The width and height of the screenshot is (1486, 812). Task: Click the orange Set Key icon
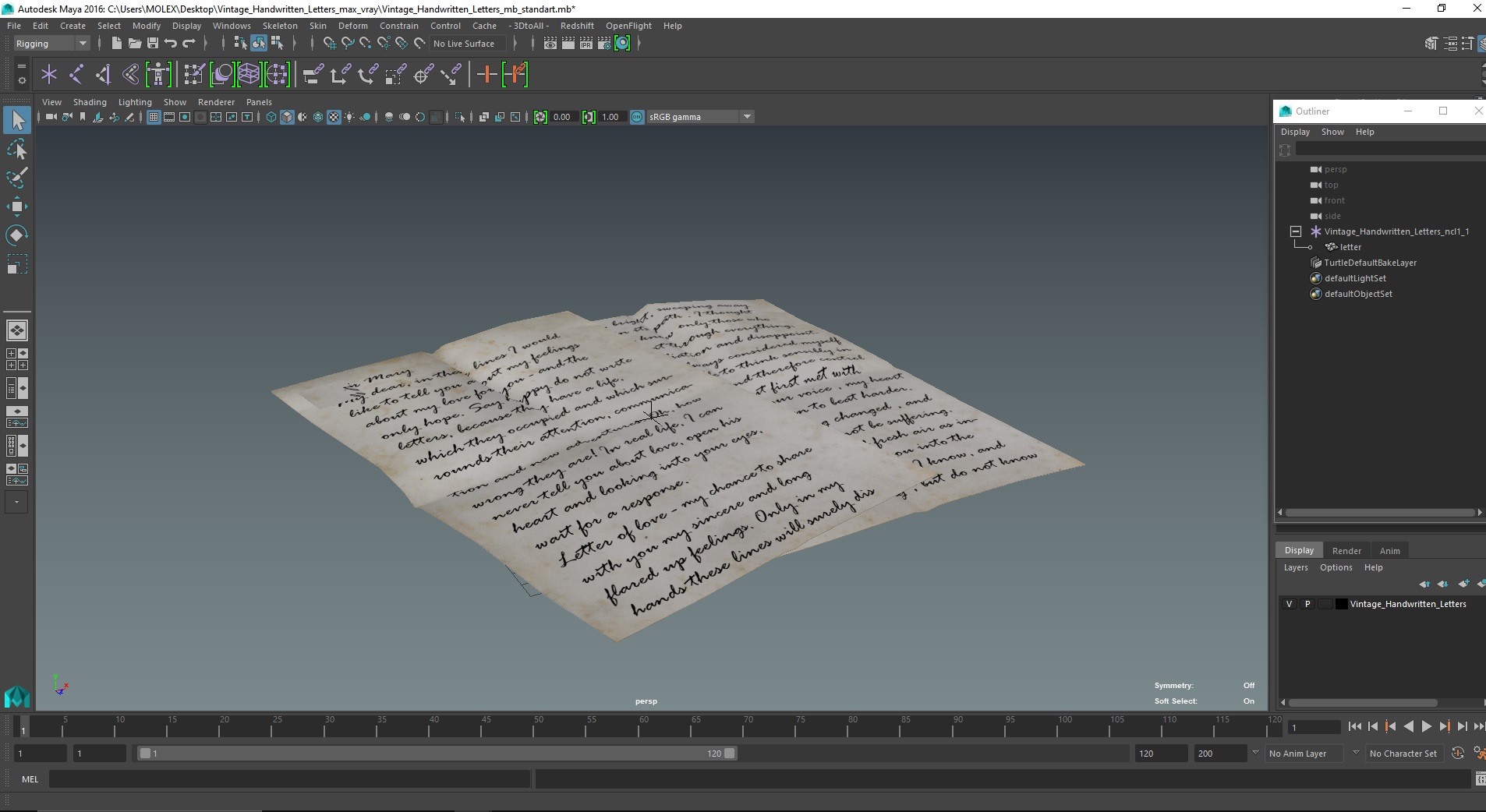pos(487,75)
